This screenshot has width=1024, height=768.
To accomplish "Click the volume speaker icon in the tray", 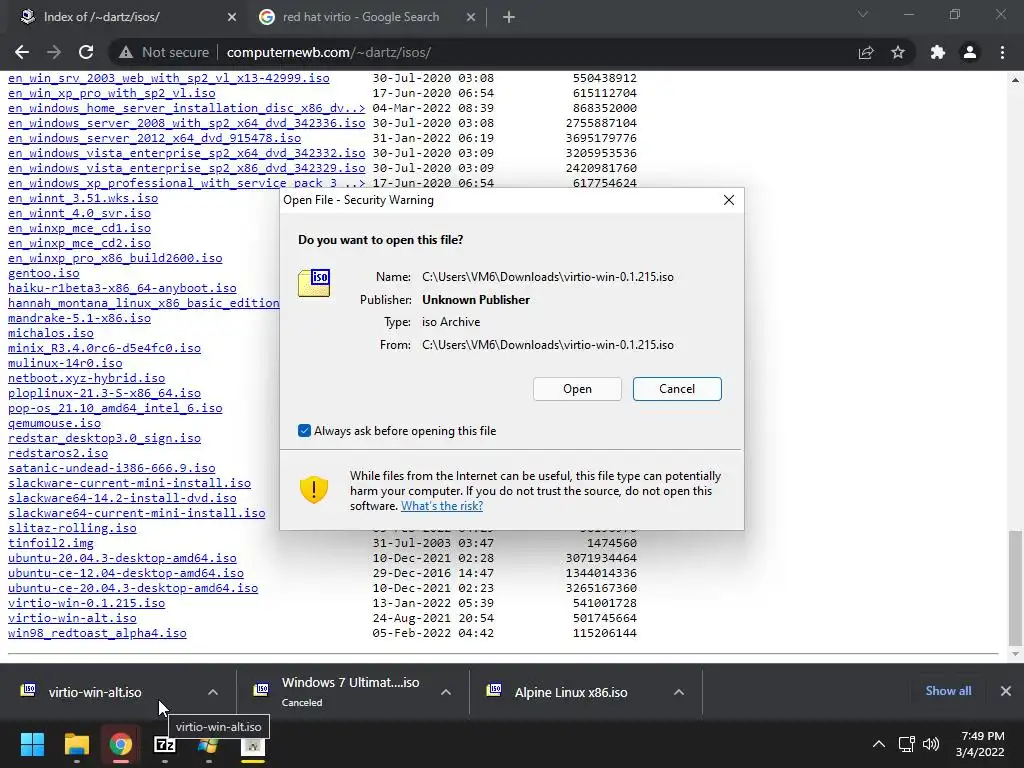I will (x=931, y=744).
